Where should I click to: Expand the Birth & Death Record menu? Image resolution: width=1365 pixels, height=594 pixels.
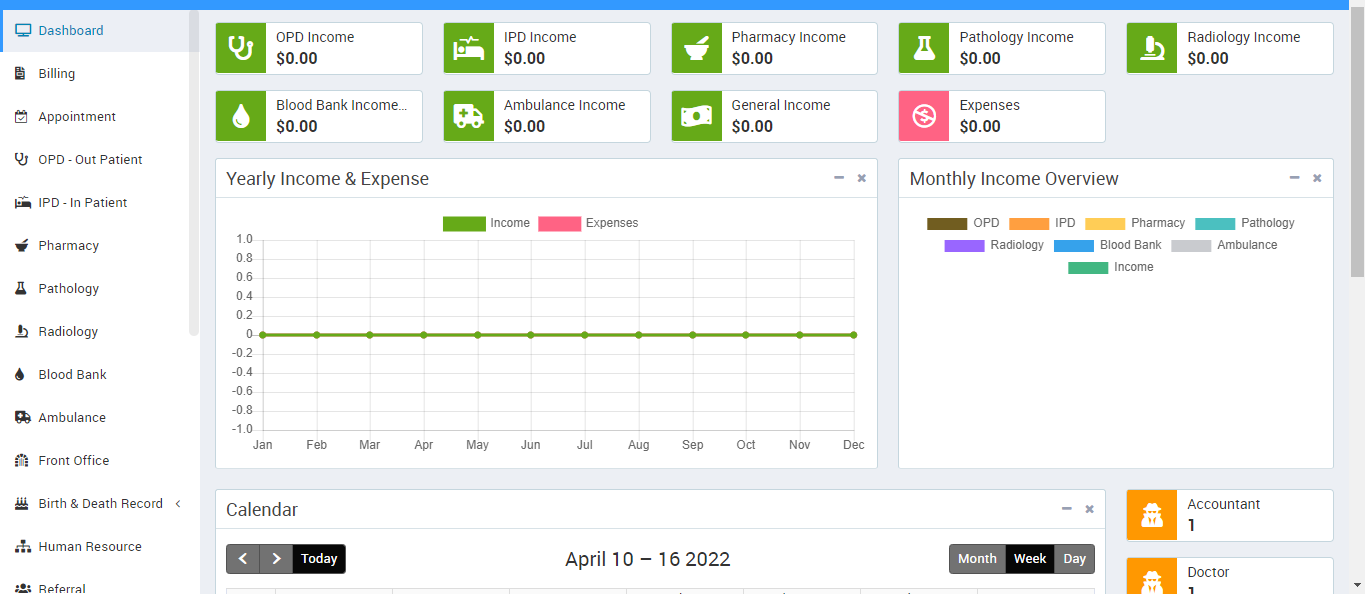(x=100, y=504)
